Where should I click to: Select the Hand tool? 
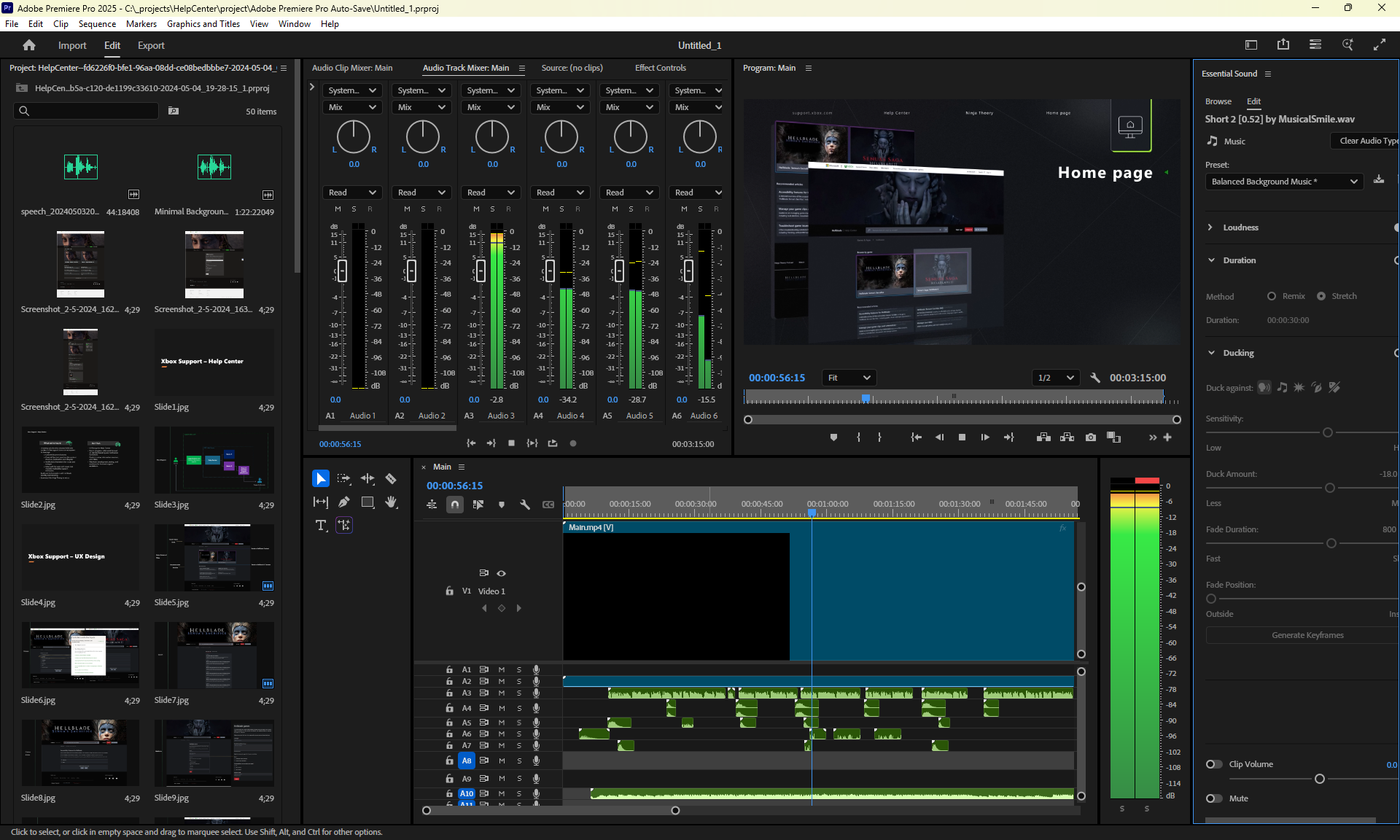tap(391, 502)
